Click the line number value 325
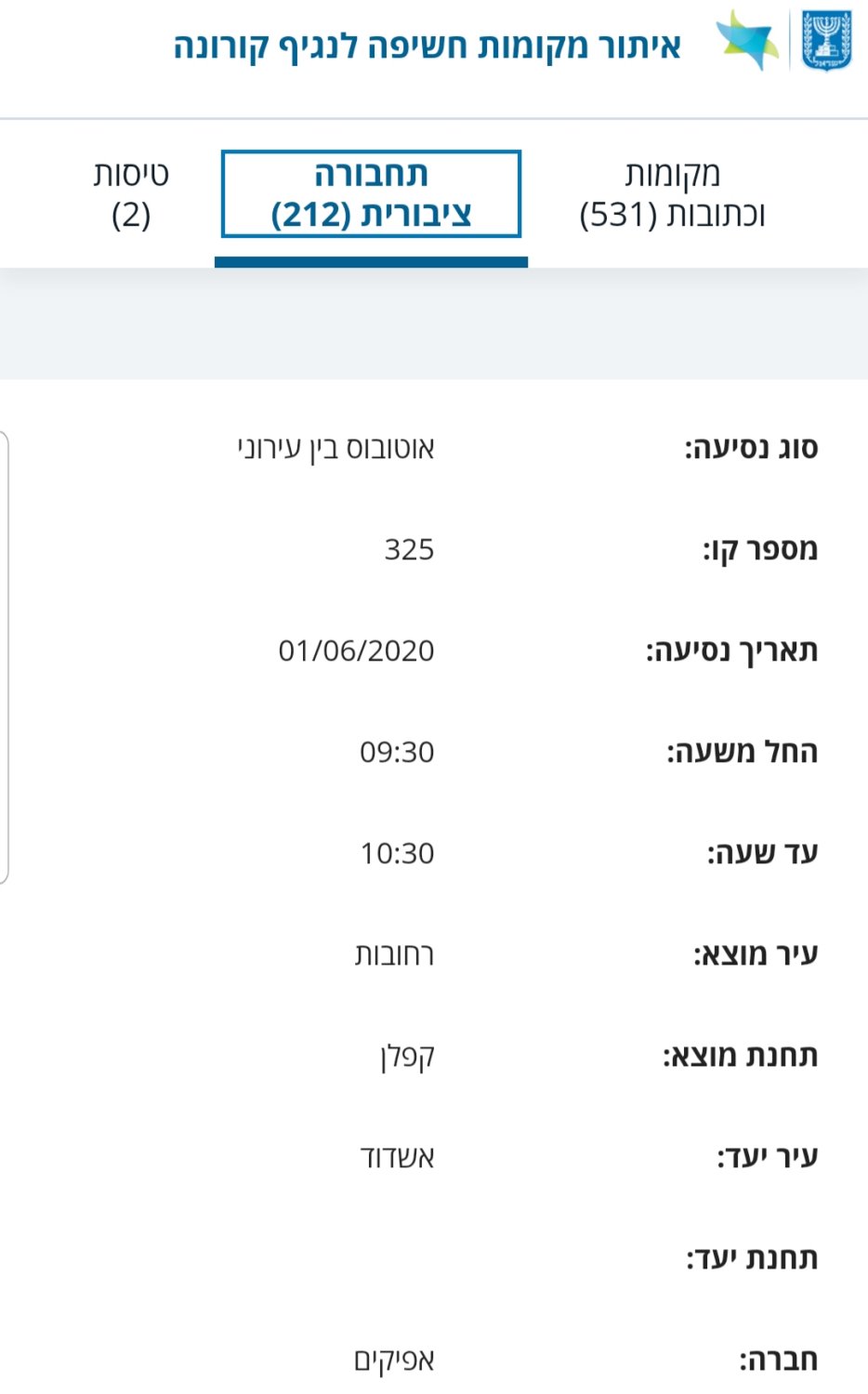Viewport: 868px width, 1394px height. click(409, 549)
